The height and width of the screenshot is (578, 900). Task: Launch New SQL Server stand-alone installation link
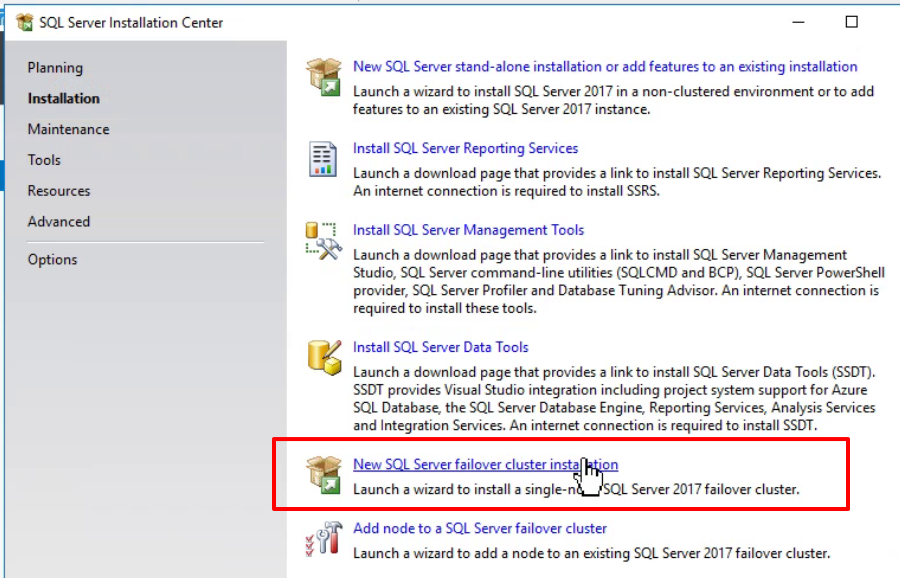pos(605,67)
